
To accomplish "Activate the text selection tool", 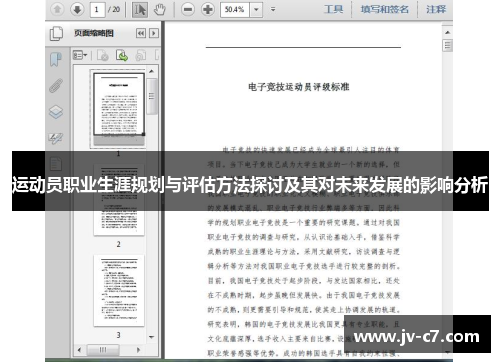I will (x=140, y=10).
